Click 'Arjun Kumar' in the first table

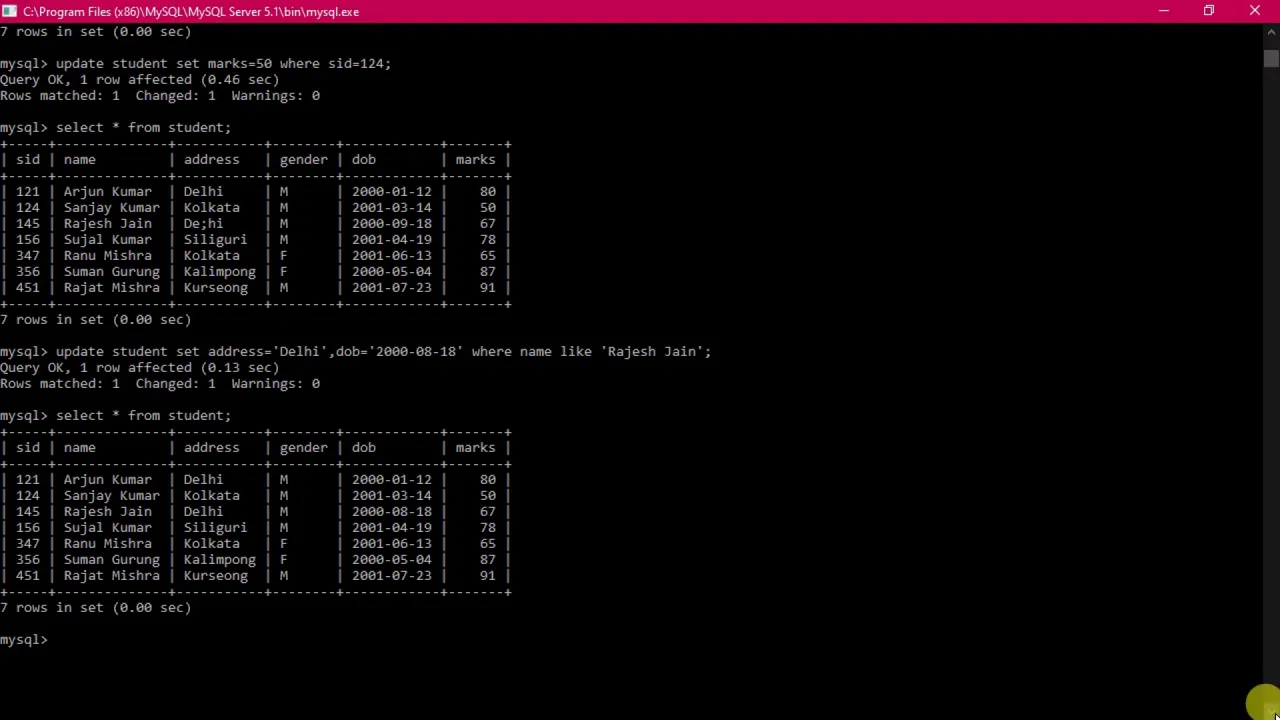pyautogui.click(x=107, y=192)
